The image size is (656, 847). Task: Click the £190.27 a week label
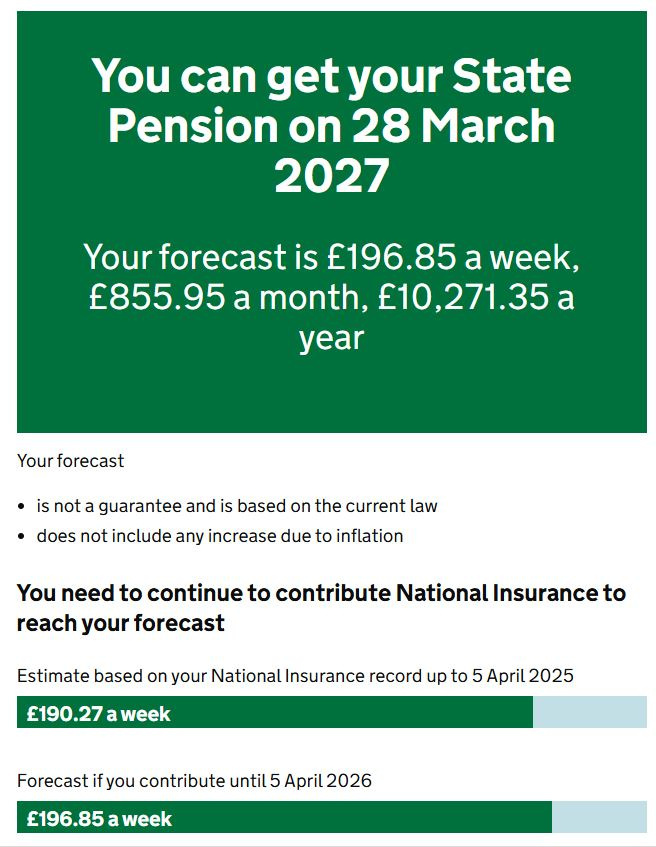(98, 714)
